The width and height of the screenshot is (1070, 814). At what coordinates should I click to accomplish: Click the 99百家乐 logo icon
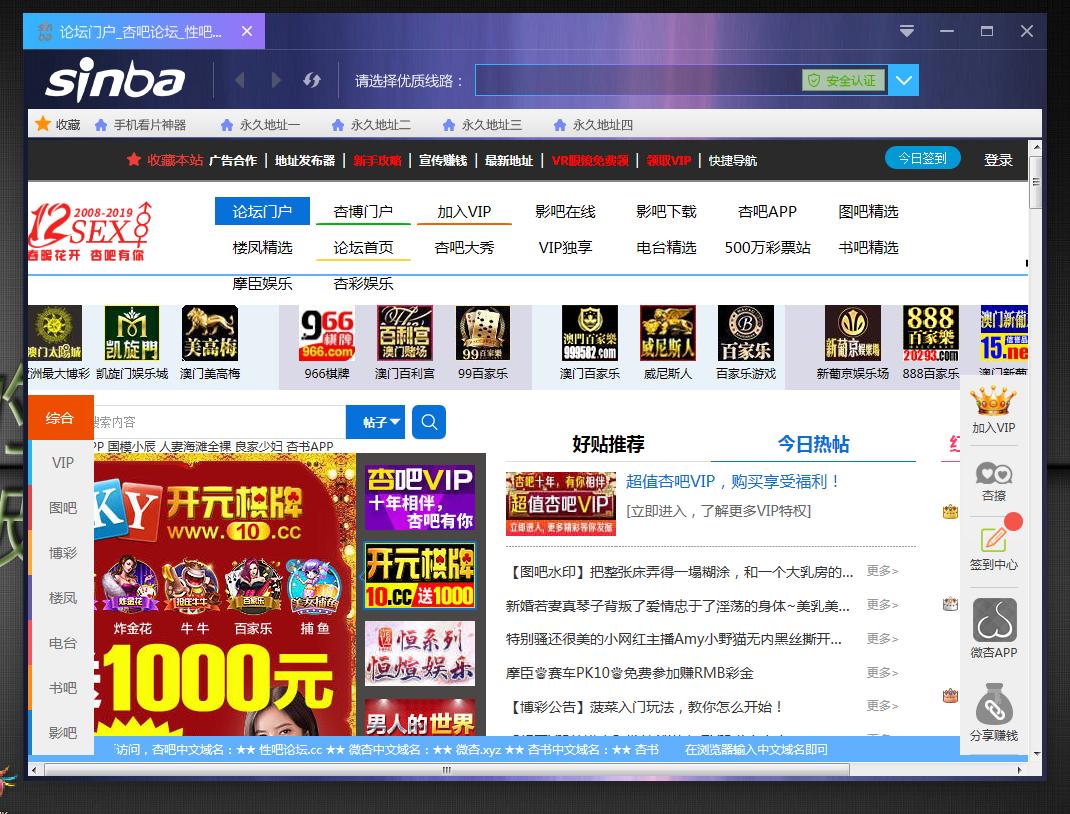click(482, 333)
